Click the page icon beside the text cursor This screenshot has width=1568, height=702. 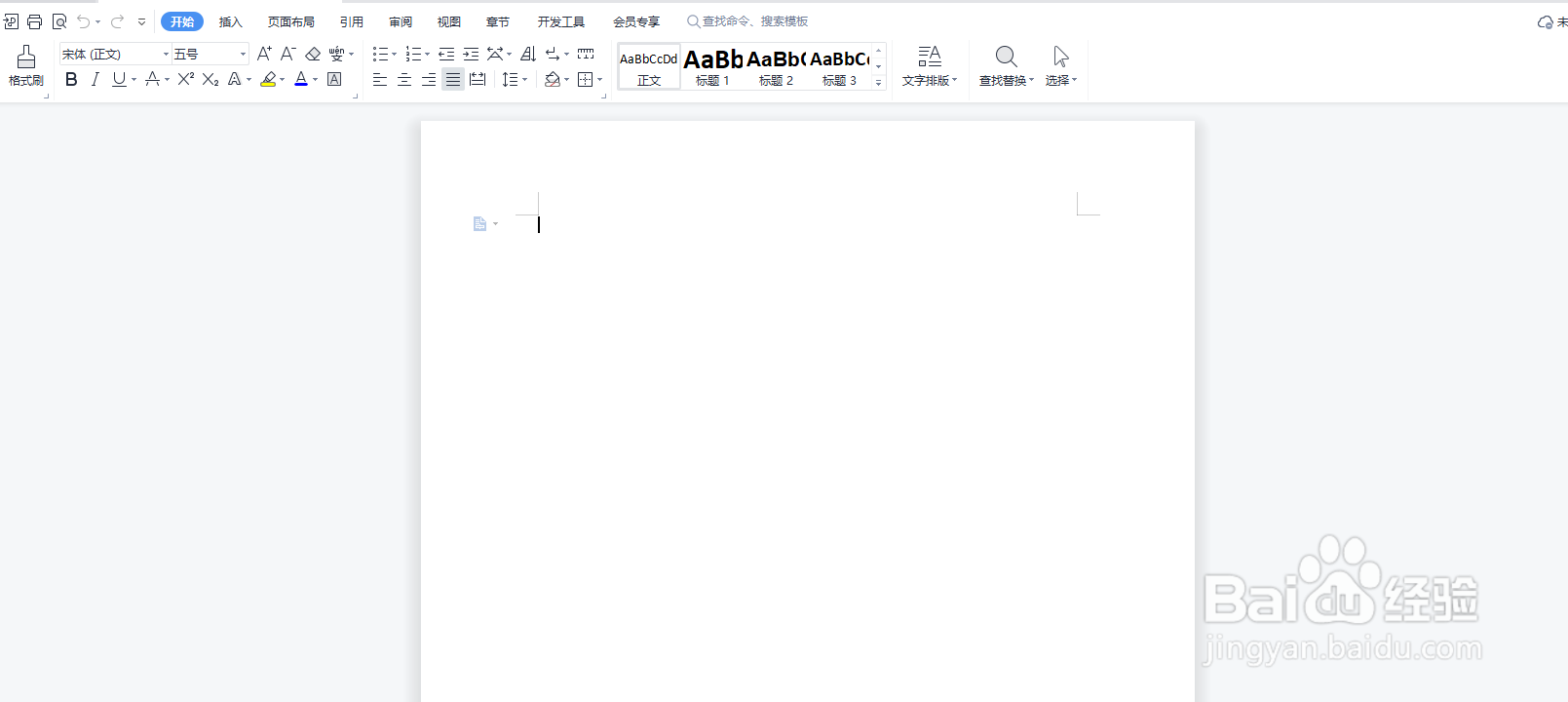[479, 224]
